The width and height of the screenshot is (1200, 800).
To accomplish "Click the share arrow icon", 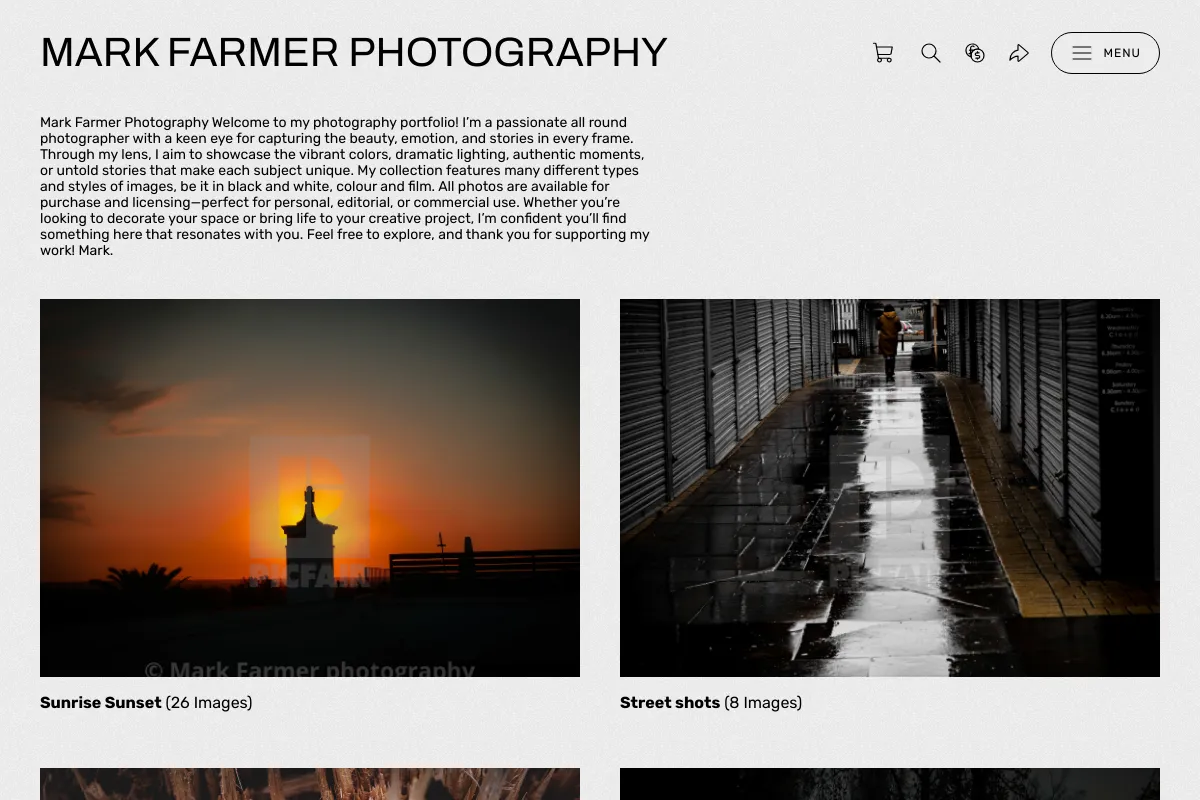I will [x=1019, y=53].
